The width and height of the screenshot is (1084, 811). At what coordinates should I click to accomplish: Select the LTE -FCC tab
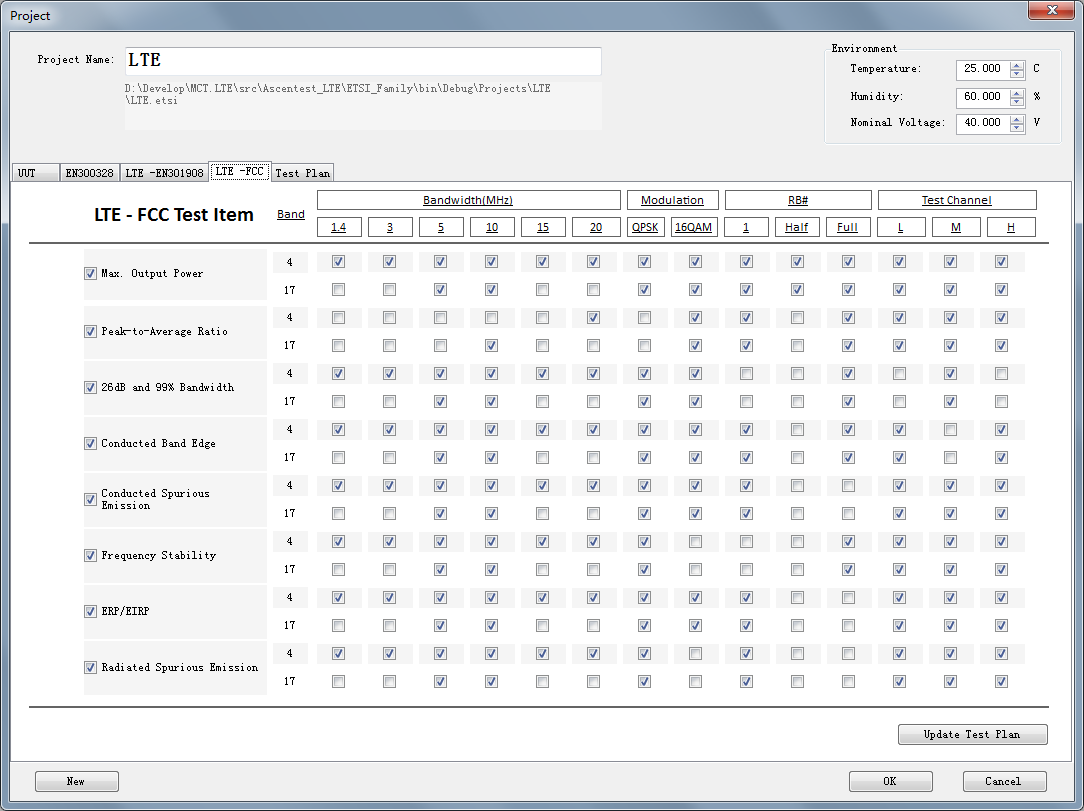click(239, 171)
